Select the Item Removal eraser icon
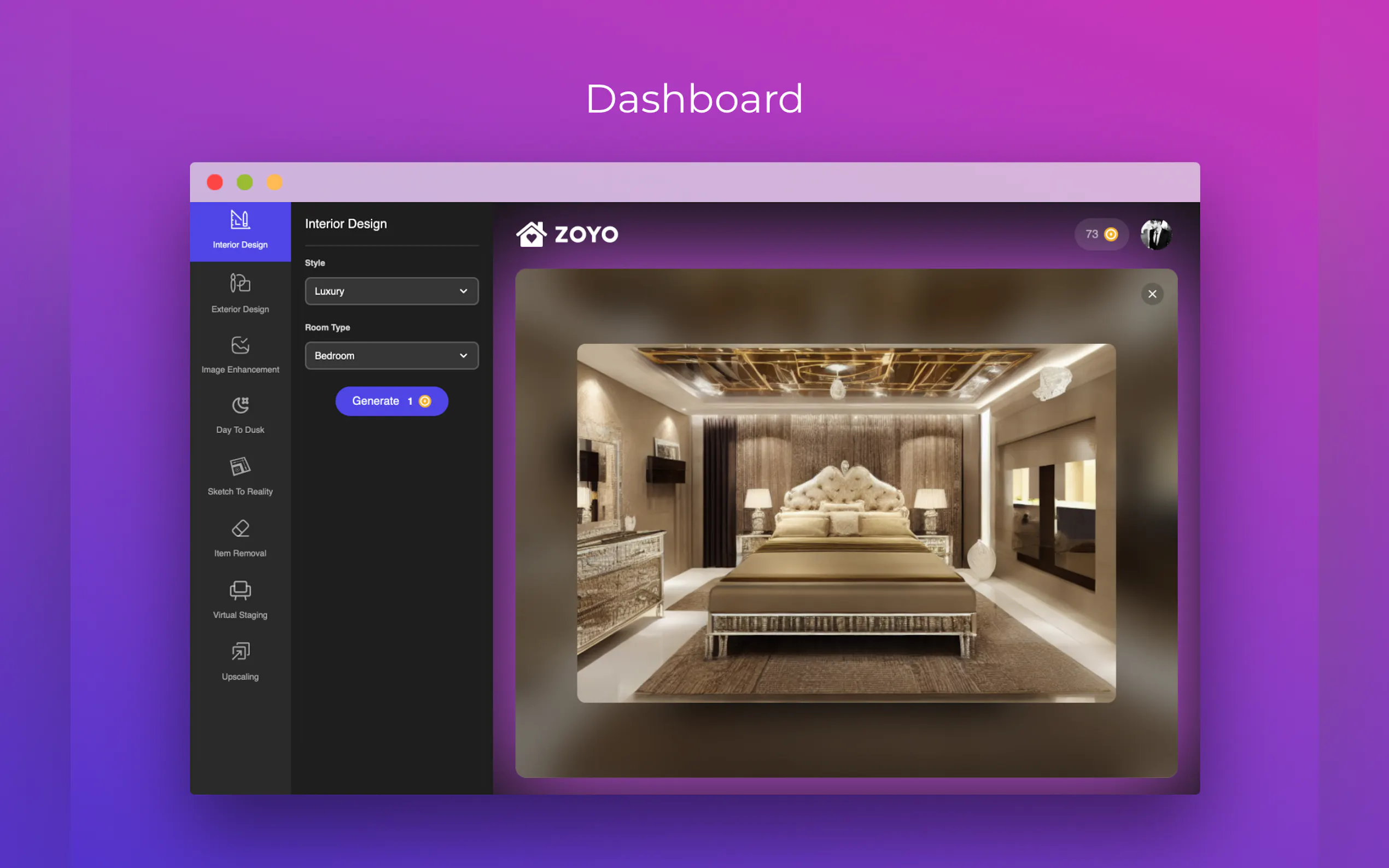 tap(240, 528)
